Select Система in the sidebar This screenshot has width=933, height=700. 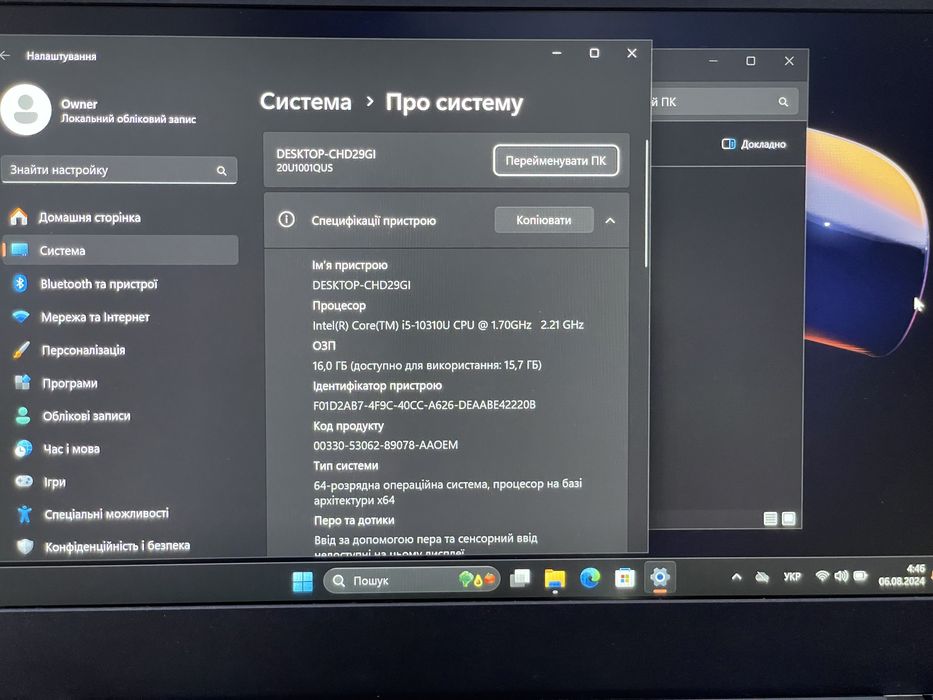pyautogui.click(x=121, y=251)
